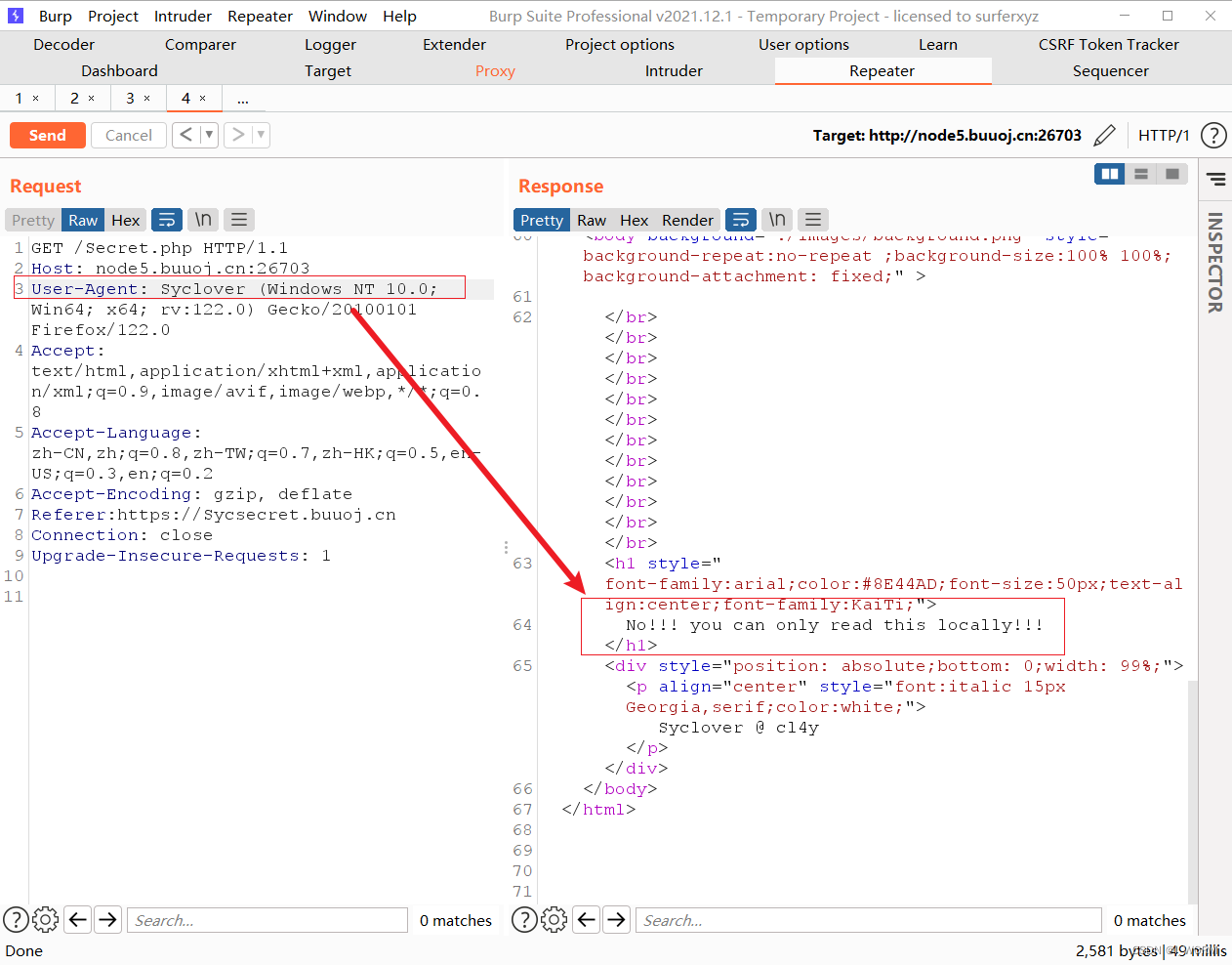Screen dimensions: 1232x965
Task: Open Response panel hamburger options menu
Action: 813,220
